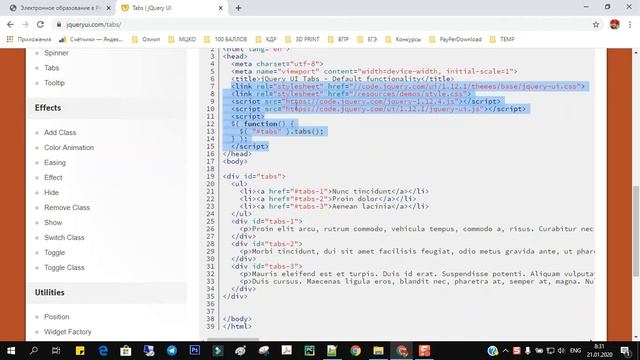Viewport: 640px width, 360px height.
Task: Launch Microsoft Edge from the taskbar
Action: pos(103,351)
